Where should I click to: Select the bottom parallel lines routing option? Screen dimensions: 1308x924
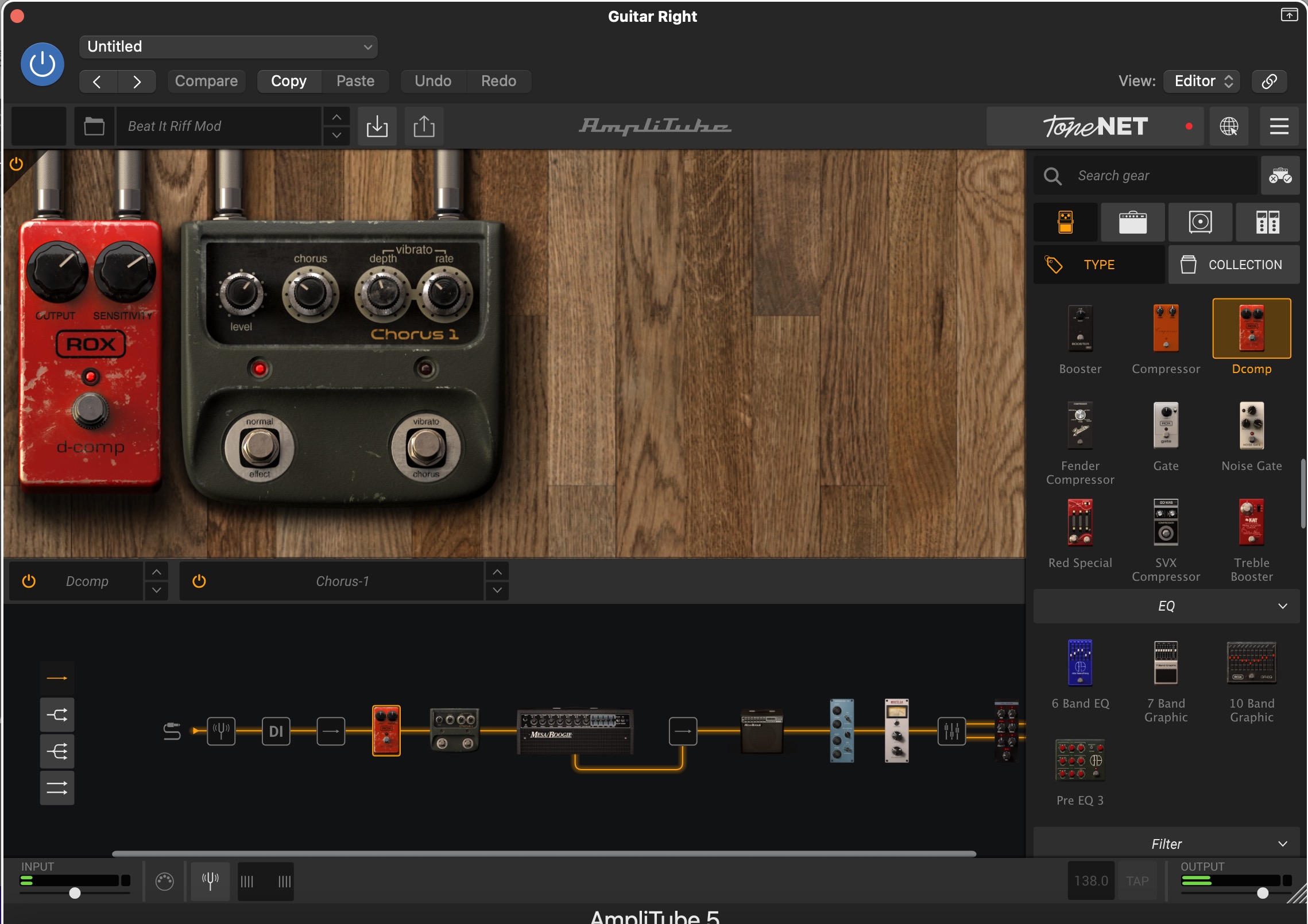tap(57, 788)
